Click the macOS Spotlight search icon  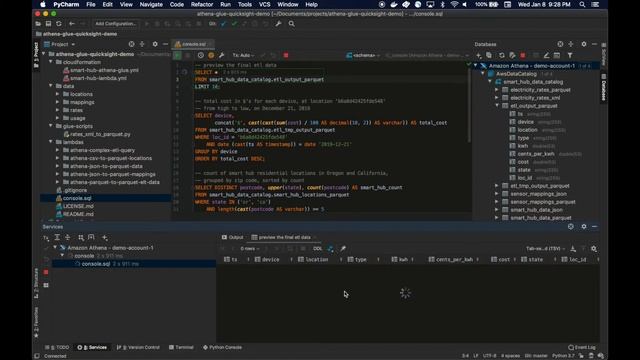[x=582, y=4]
